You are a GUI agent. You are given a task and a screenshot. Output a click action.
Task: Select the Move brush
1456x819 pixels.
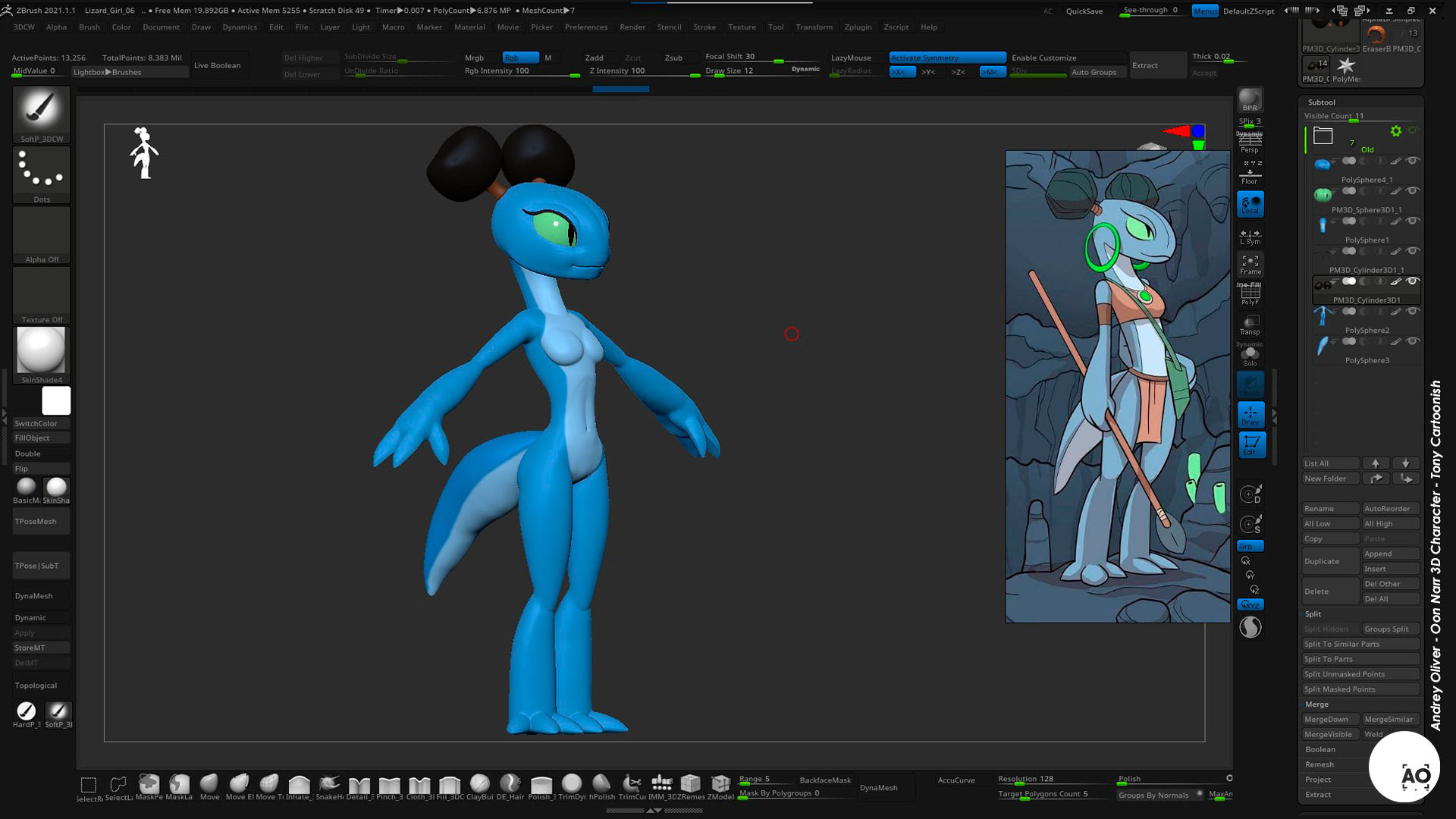[x=209, y=787]
